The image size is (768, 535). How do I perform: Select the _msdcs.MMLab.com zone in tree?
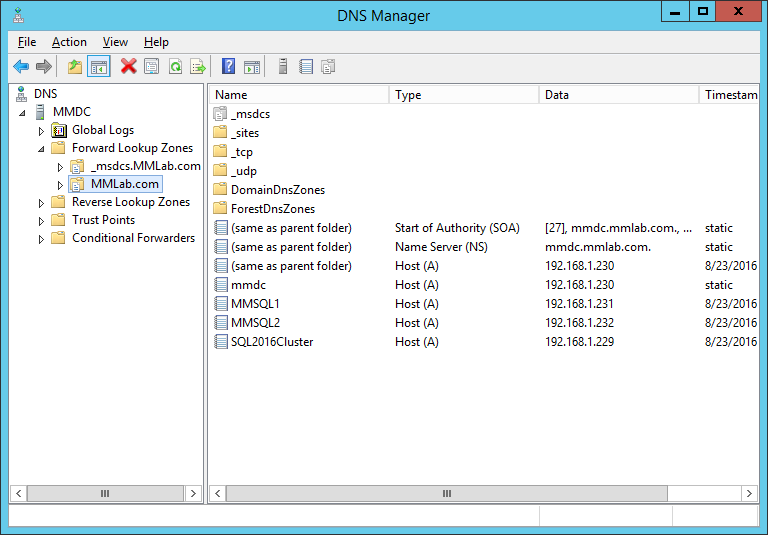pyautogui.click(x=145, y=166)
